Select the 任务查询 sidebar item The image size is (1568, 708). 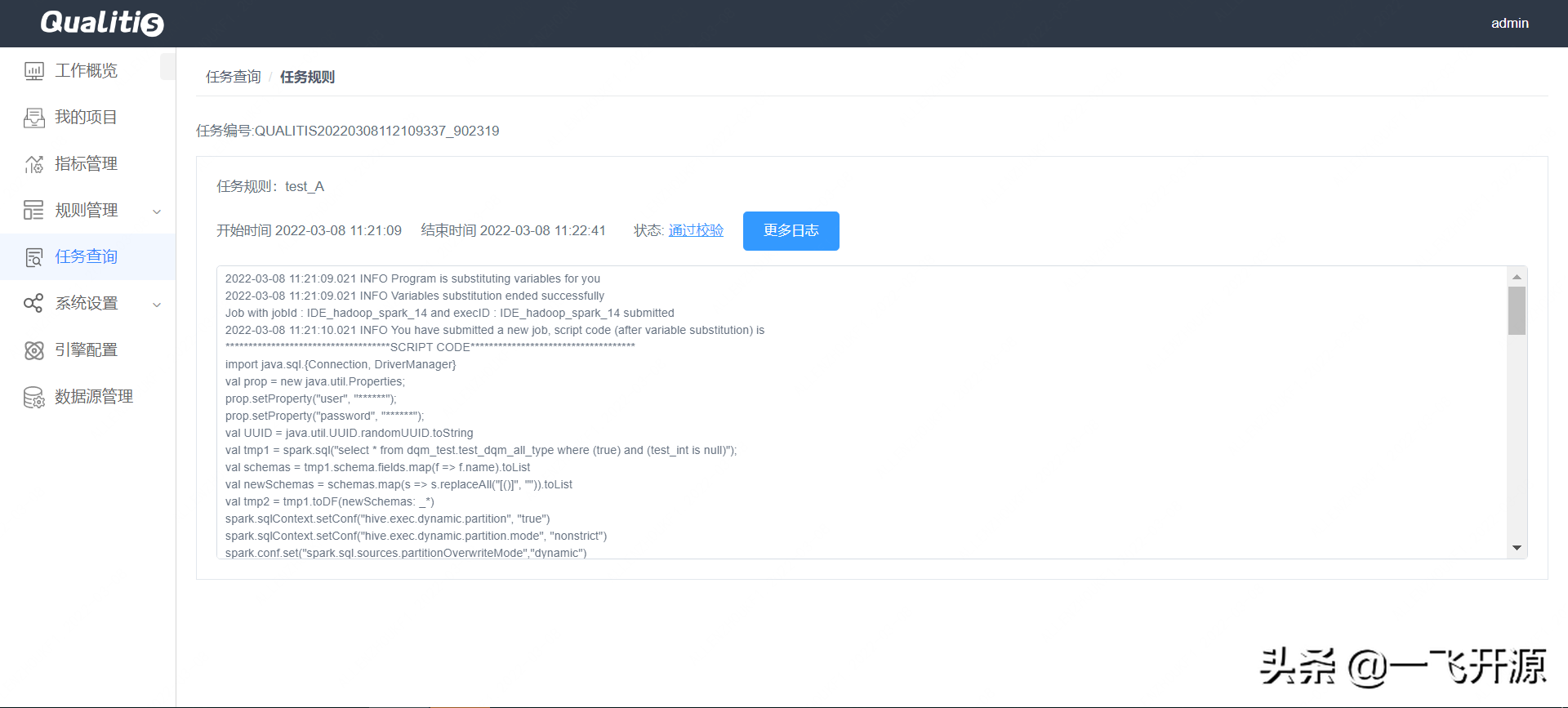(x=87, y=257)
